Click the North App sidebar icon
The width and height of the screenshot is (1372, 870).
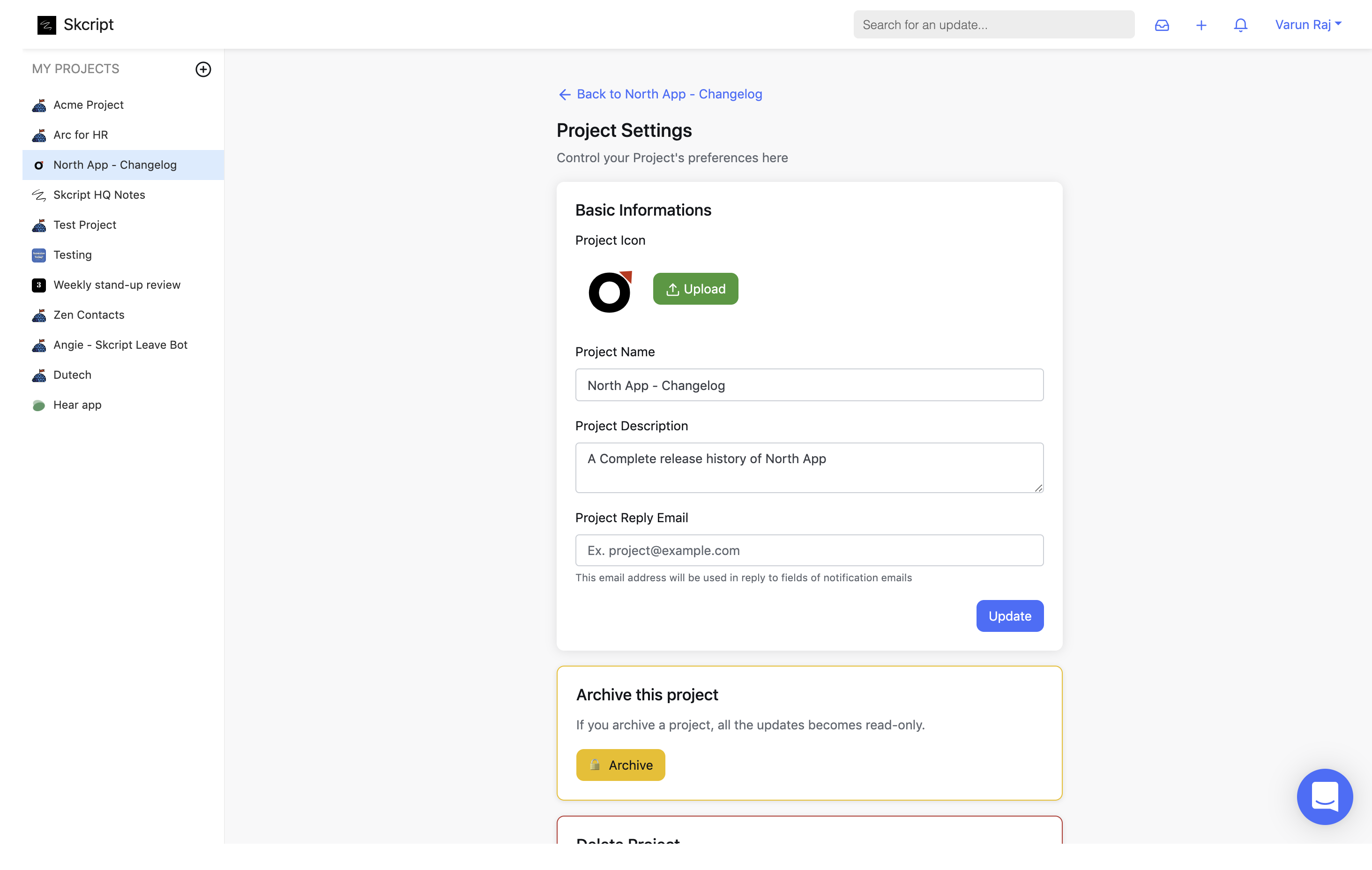point(39,165)
